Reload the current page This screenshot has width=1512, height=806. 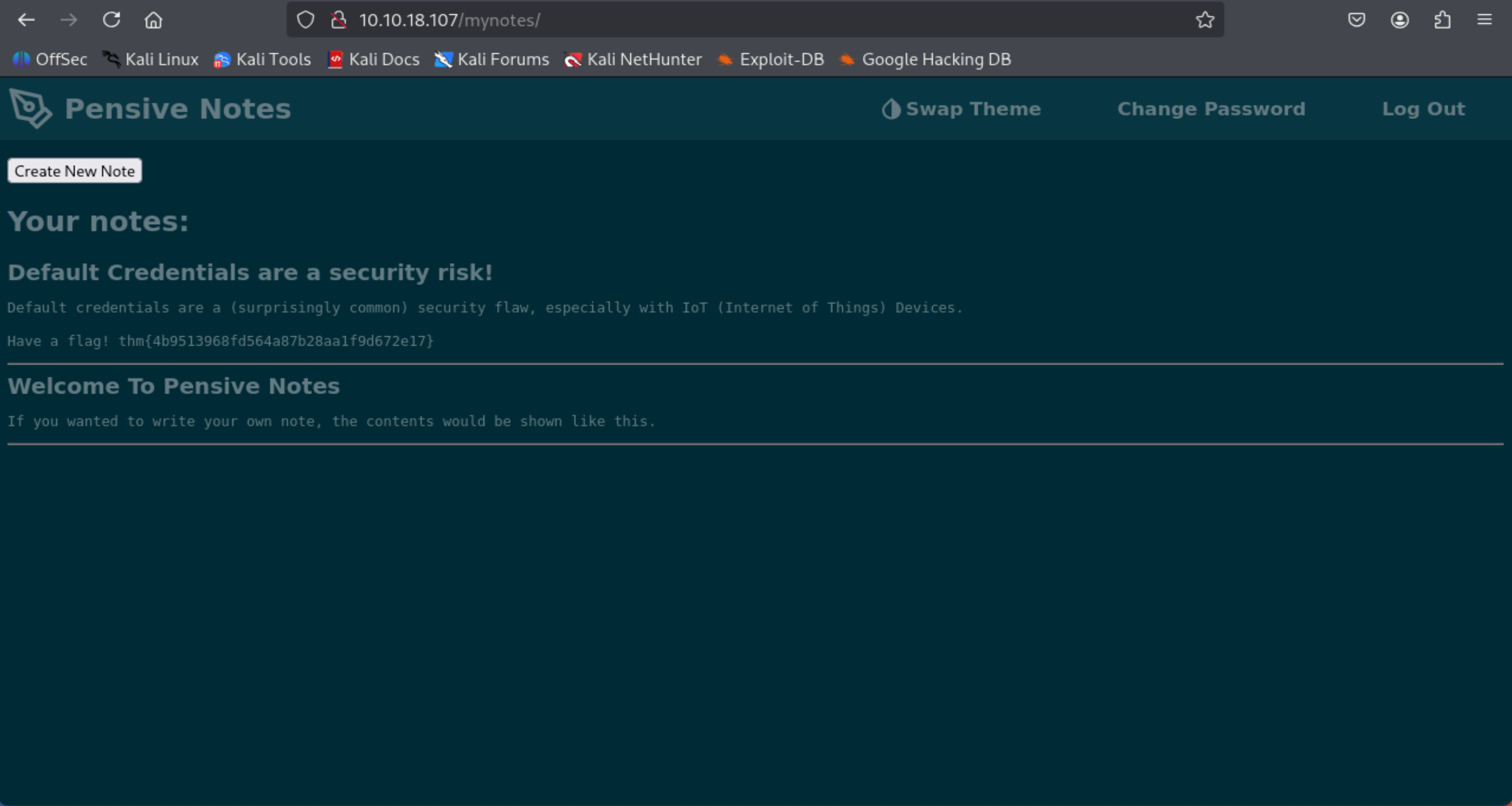click(112, 20)
